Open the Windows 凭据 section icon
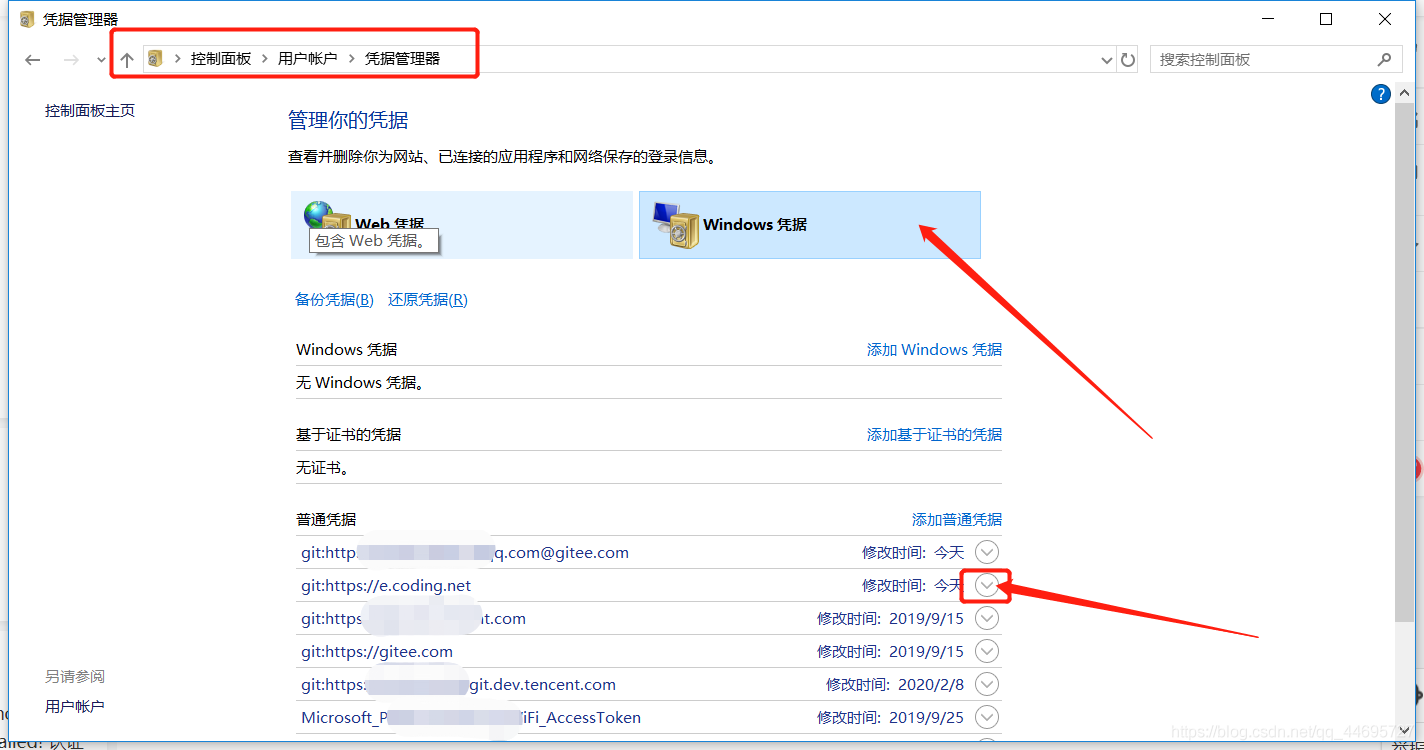Viewport: 1424px width, 750px height. point(676,224)
